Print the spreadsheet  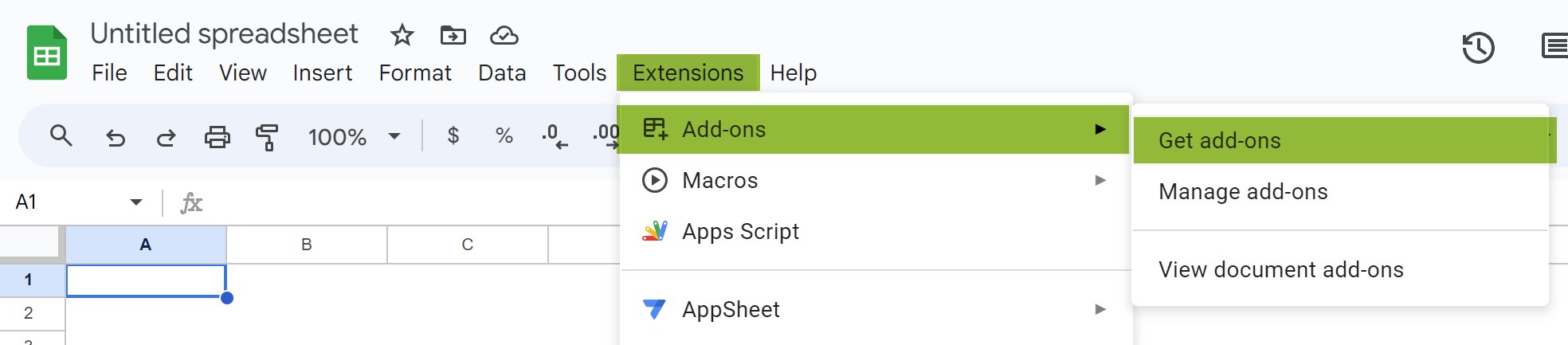(217, 137)
